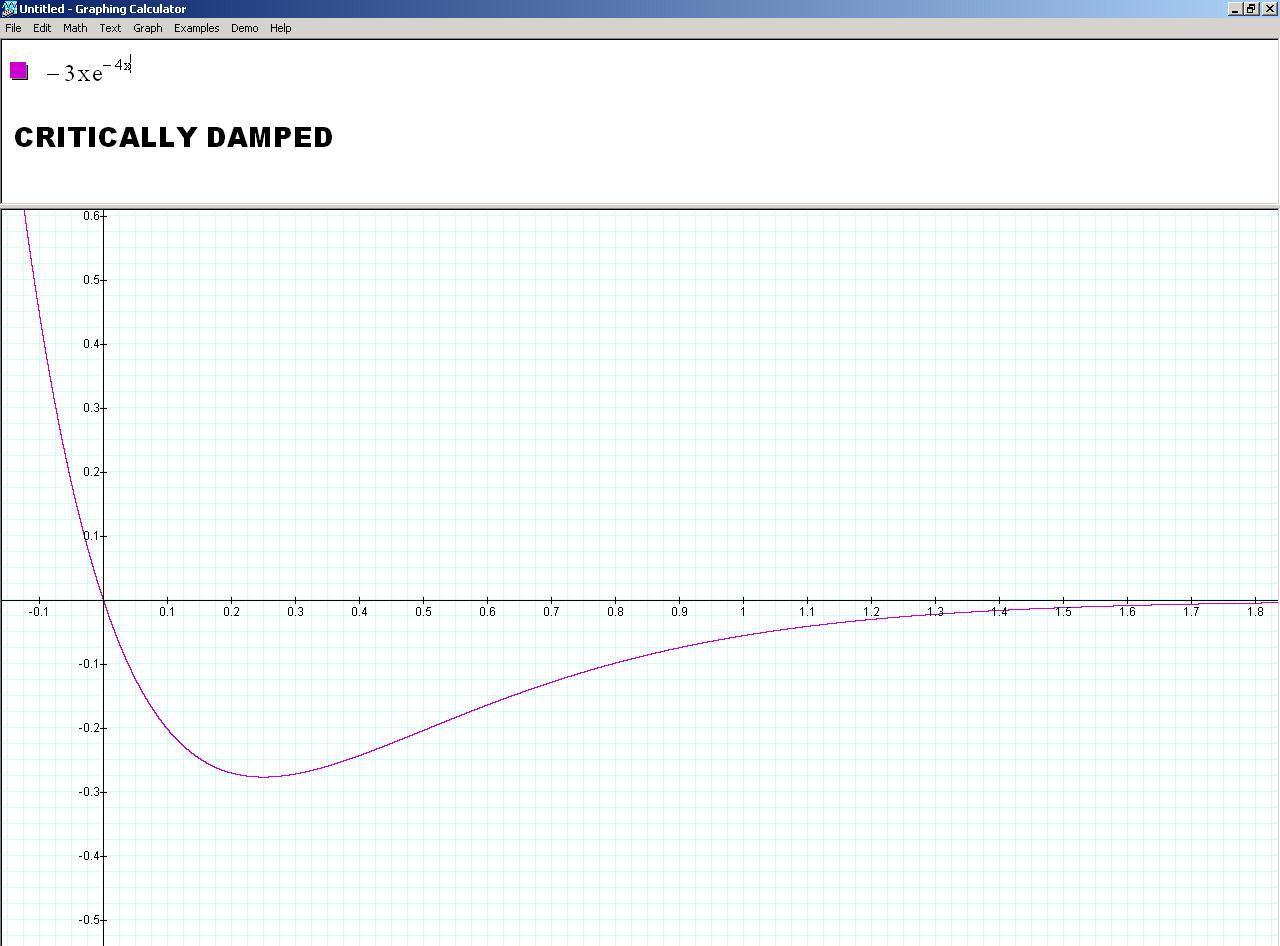The width and height of the screenshot is (1280, 946).
Task: Open the Graph menu
Action: [x=148, y=28]
